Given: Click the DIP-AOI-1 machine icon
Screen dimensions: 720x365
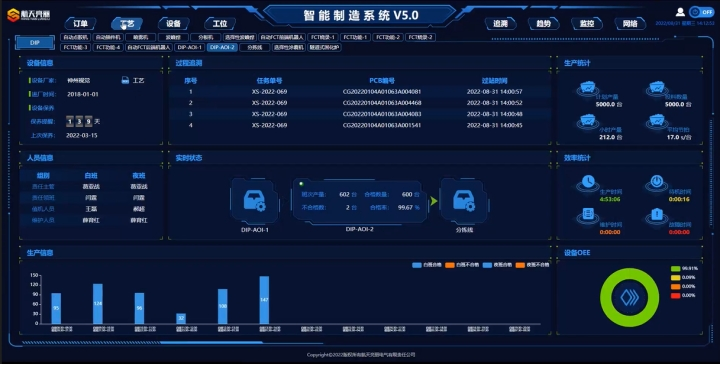Looking at the screenshot, I should click(x=254, y=201).
